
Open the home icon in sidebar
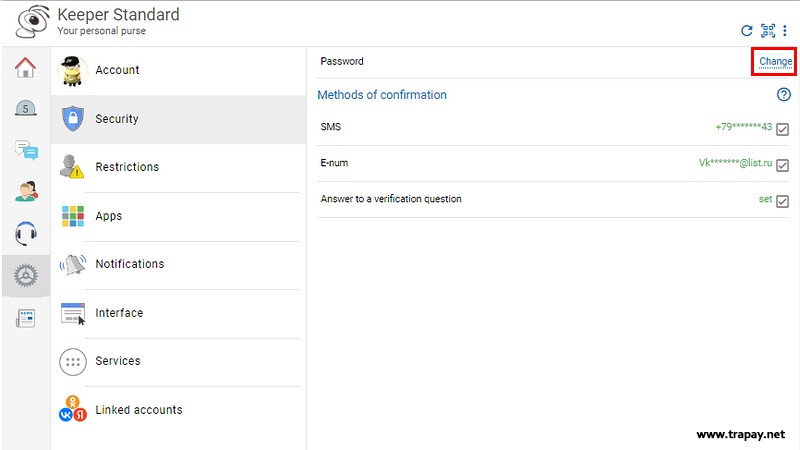coord(25,68)
